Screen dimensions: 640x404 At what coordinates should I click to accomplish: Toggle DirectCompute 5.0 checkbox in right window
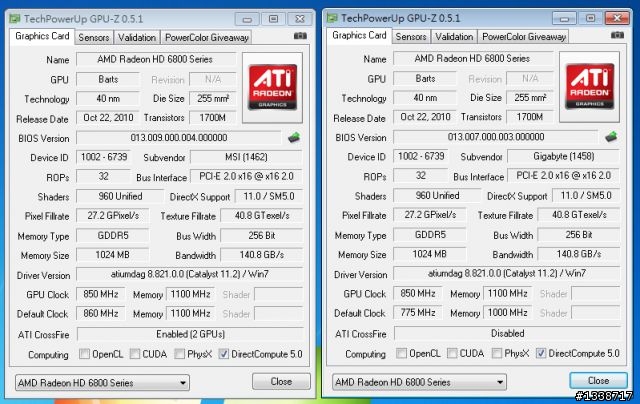pos(540,353)
